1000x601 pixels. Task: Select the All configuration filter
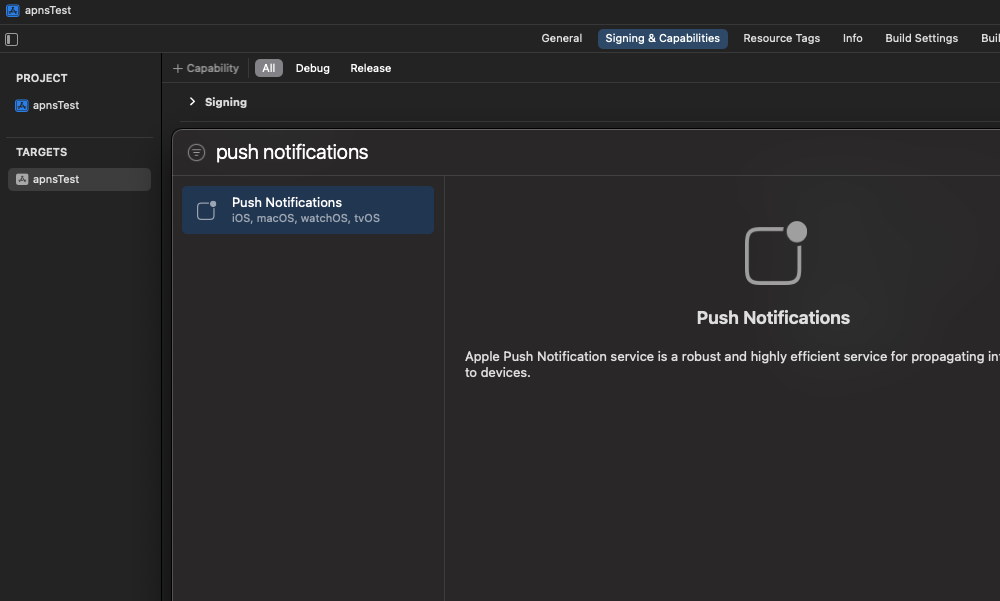[268, 68]
